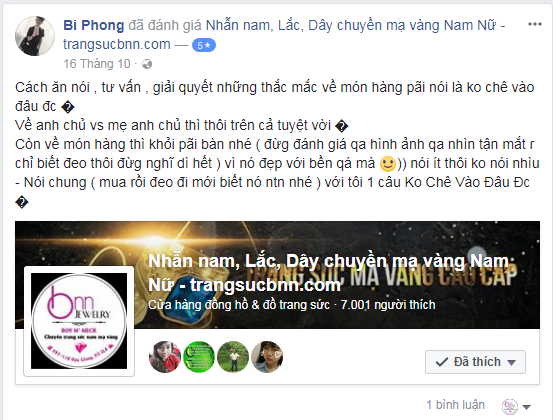Click the girl with dark hair avatar

click(267, 357)
